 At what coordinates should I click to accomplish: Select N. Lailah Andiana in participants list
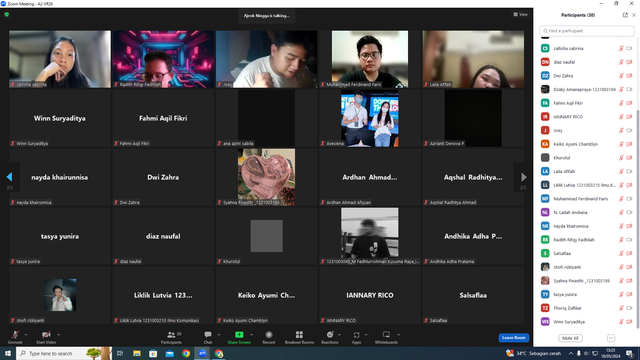(586, 212)
